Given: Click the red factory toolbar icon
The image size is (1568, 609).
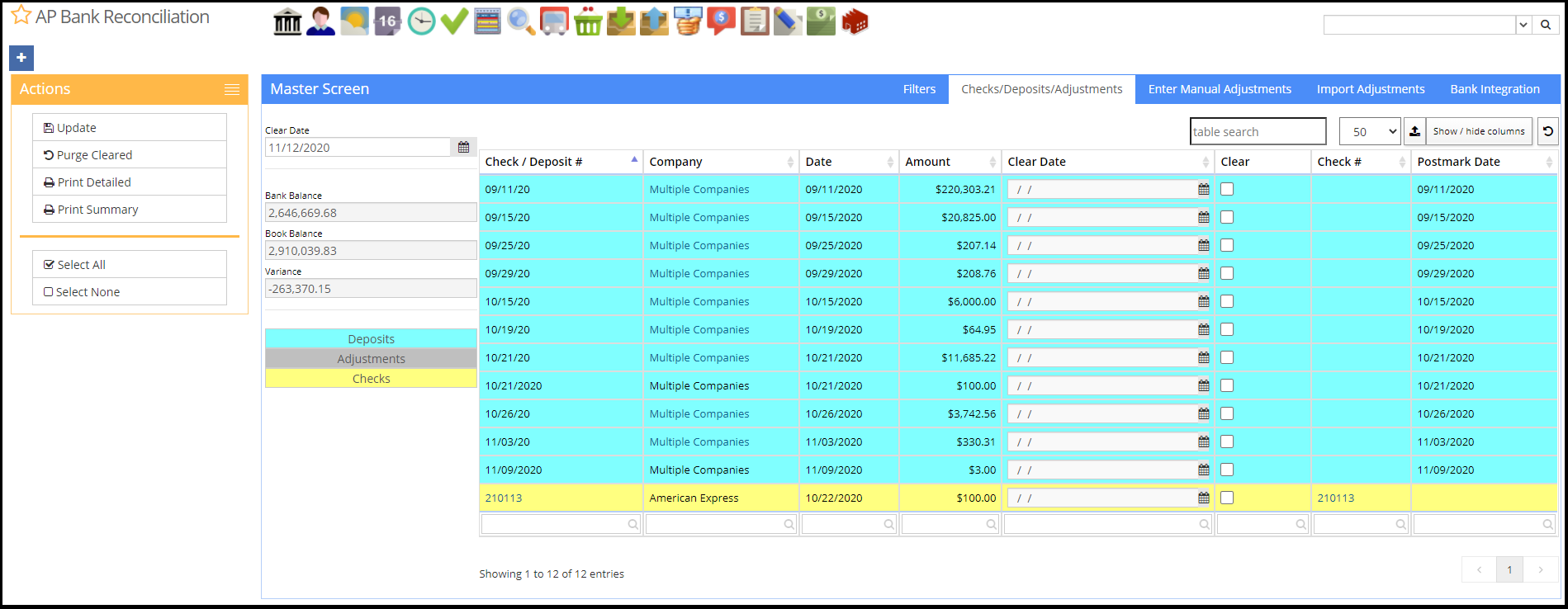Looking at the screenshot, I should (855, 21).
